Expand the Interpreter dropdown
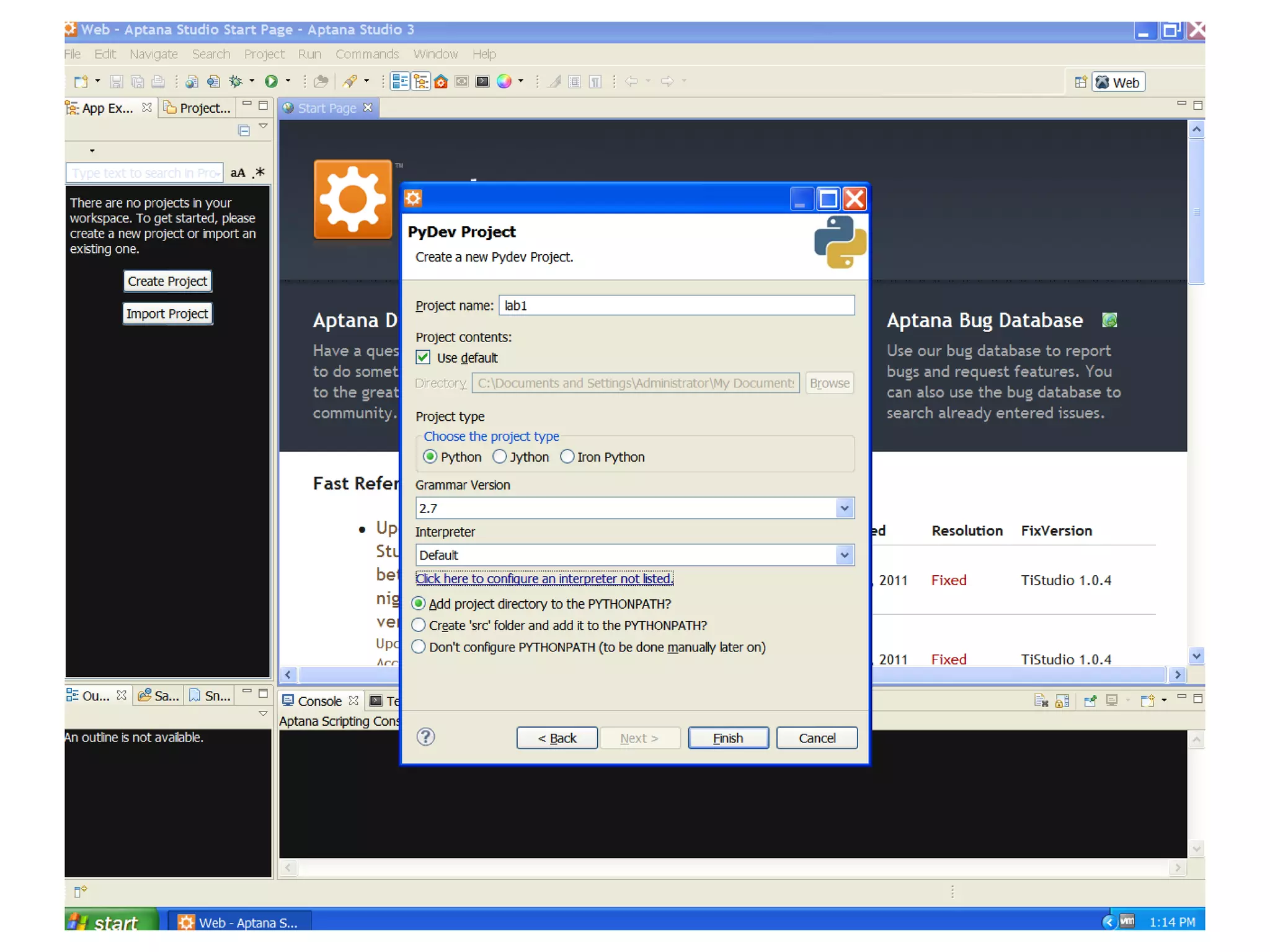The height and width of the screenshot is (952, 1270). pos(845,555)
